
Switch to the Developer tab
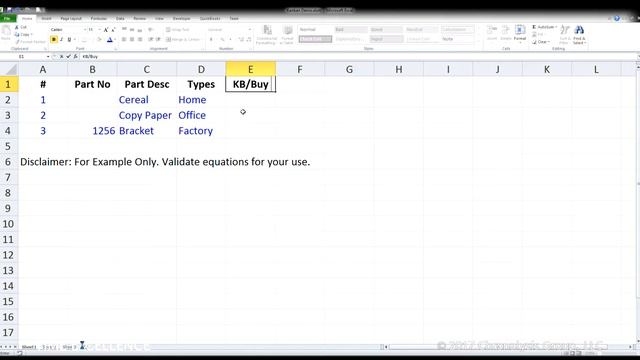coord(182,18)
